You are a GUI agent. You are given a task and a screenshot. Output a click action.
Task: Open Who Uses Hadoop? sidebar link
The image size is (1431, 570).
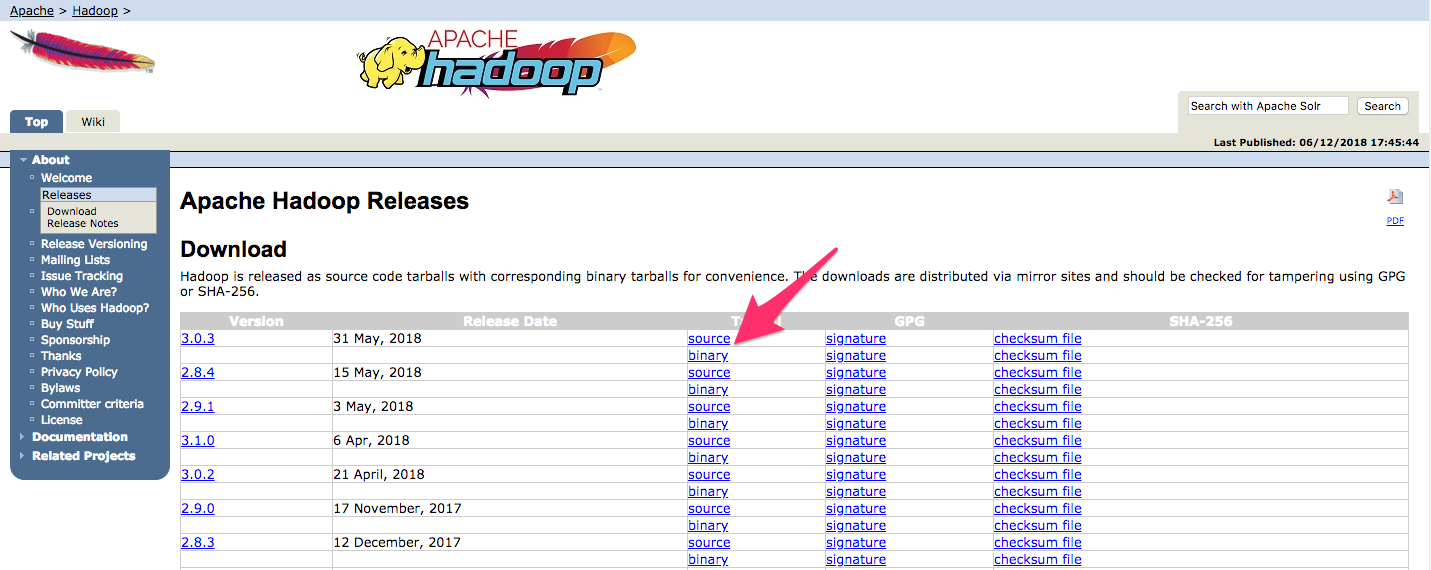tap(95, 308)
